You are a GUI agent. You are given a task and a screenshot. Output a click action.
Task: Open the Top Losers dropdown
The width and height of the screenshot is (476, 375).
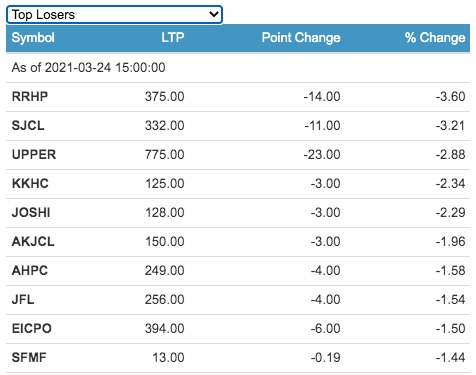pyautogui.click(x=114, y=15)
